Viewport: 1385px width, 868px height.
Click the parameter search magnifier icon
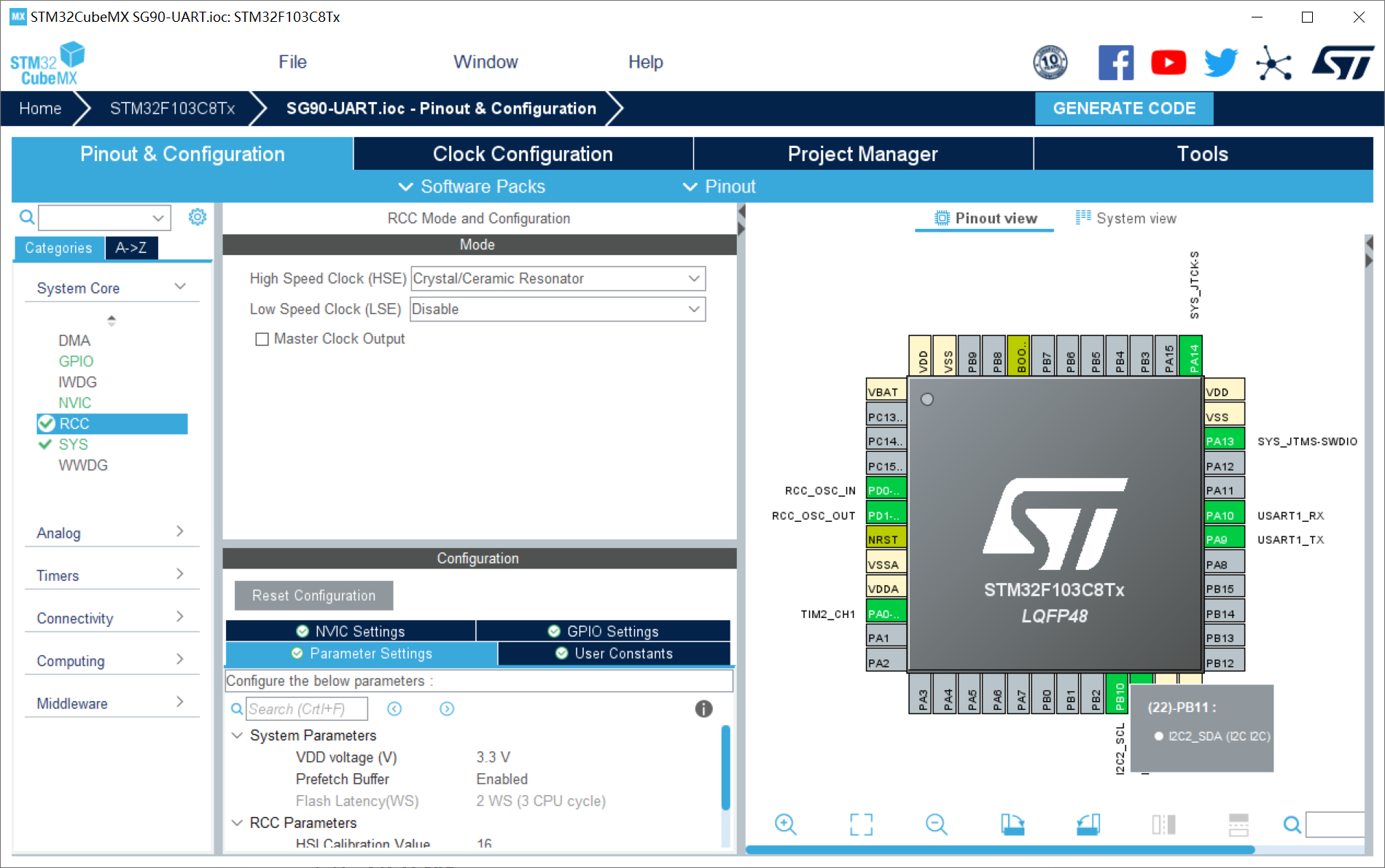[237, 709]
